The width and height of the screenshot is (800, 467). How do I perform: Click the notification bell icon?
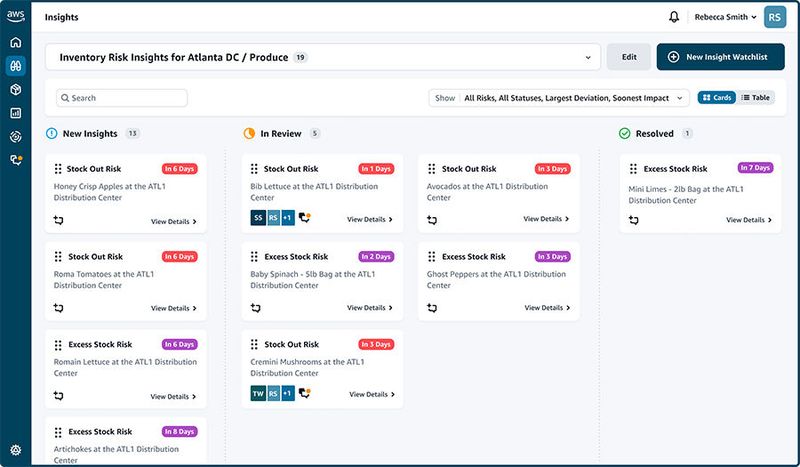pyautogui.click(x=674, y=17)
